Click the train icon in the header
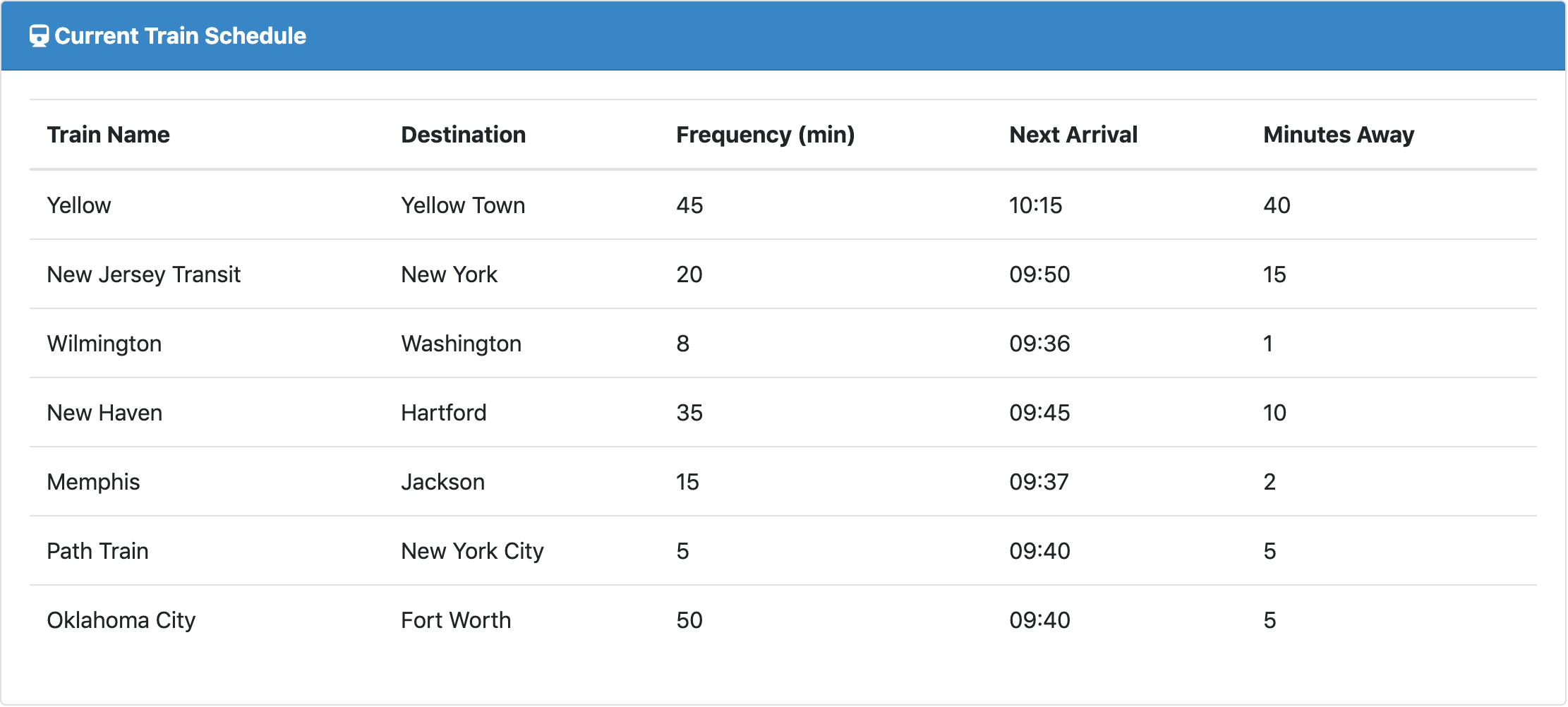This screenshot has width=1568, height=707. click(x=37, y=35)
